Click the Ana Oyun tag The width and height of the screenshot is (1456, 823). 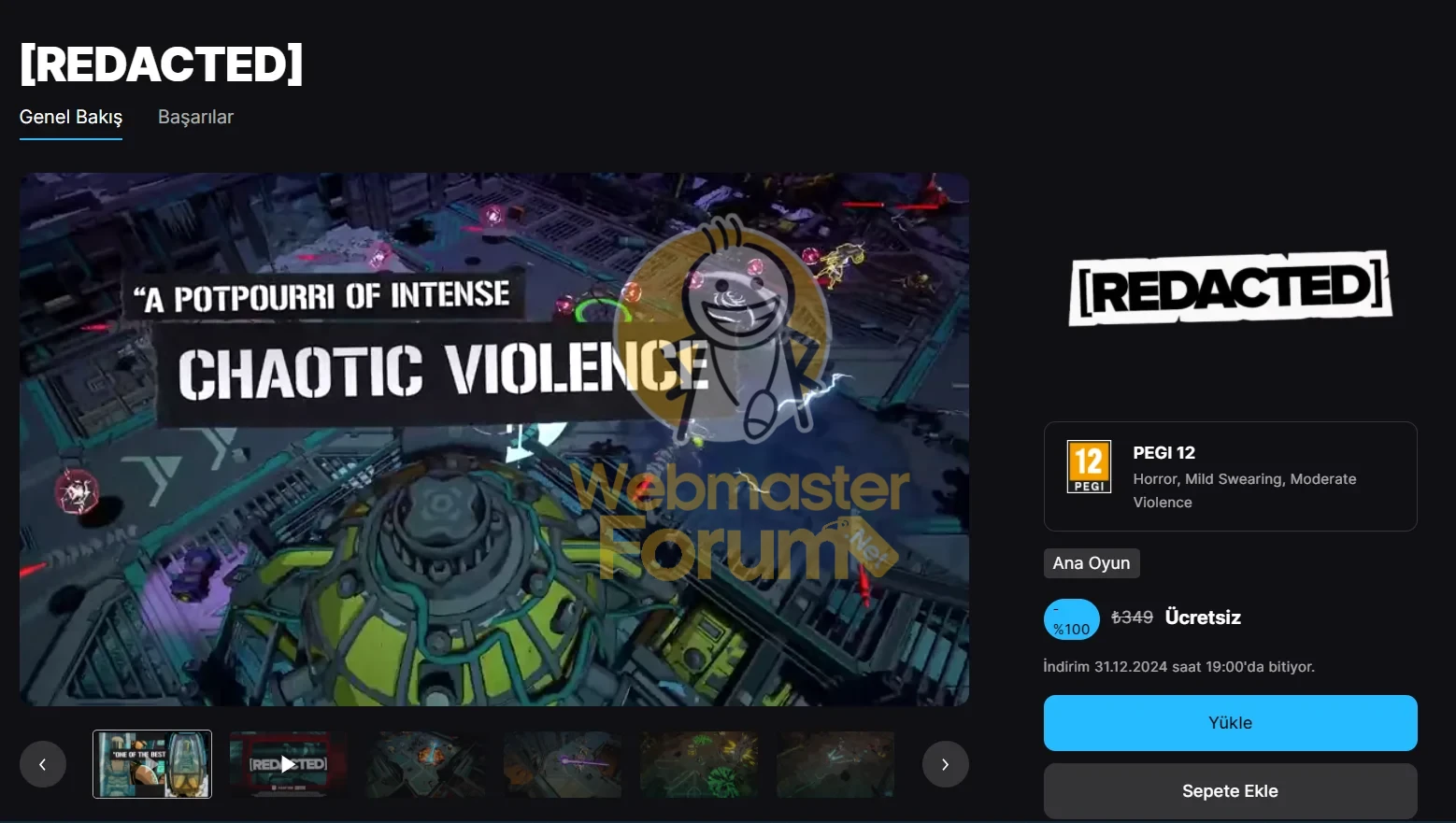(1092, 563)
